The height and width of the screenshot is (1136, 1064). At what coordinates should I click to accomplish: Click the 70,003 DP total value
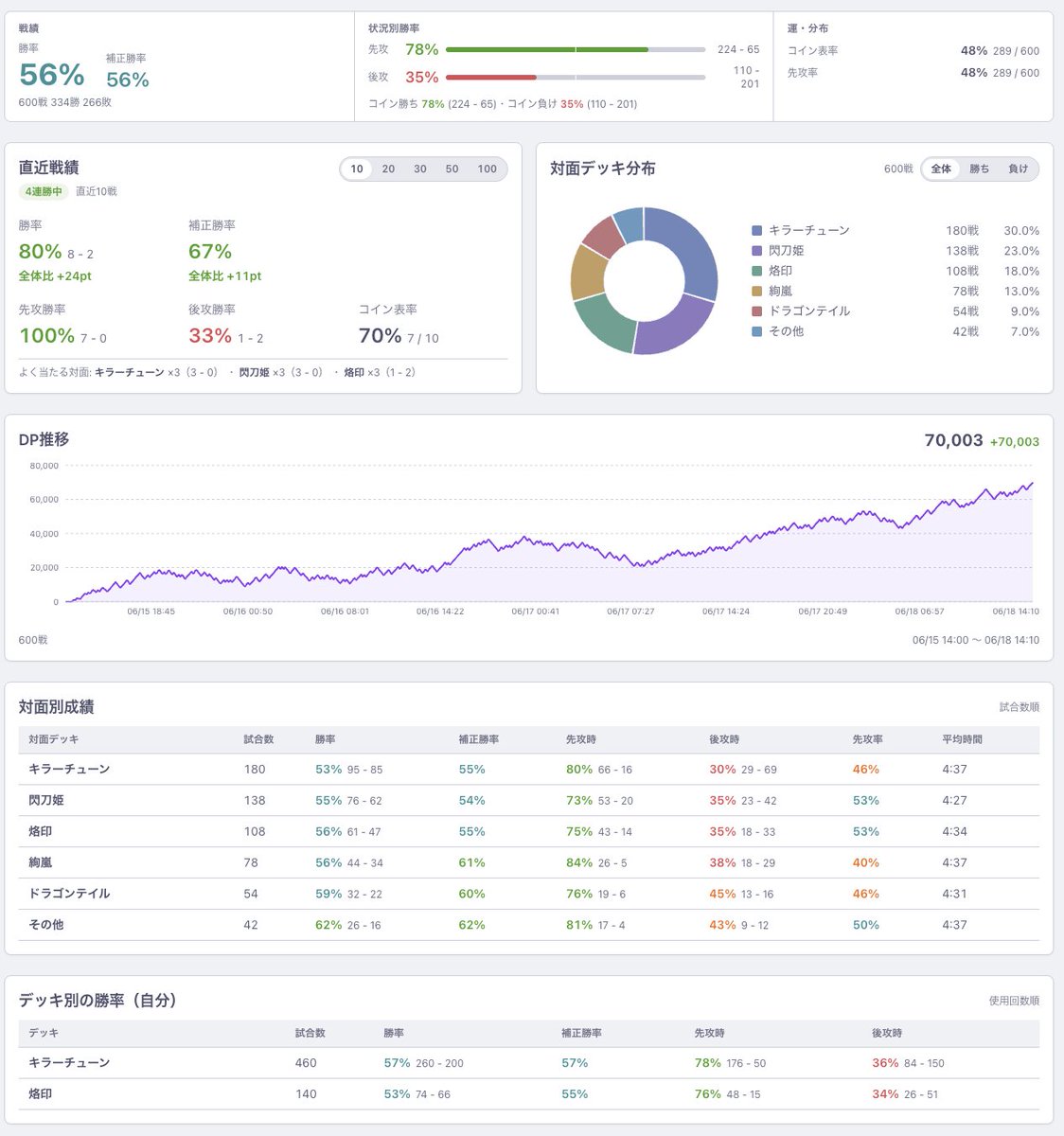pyautogui.click(x=953, y=440)
